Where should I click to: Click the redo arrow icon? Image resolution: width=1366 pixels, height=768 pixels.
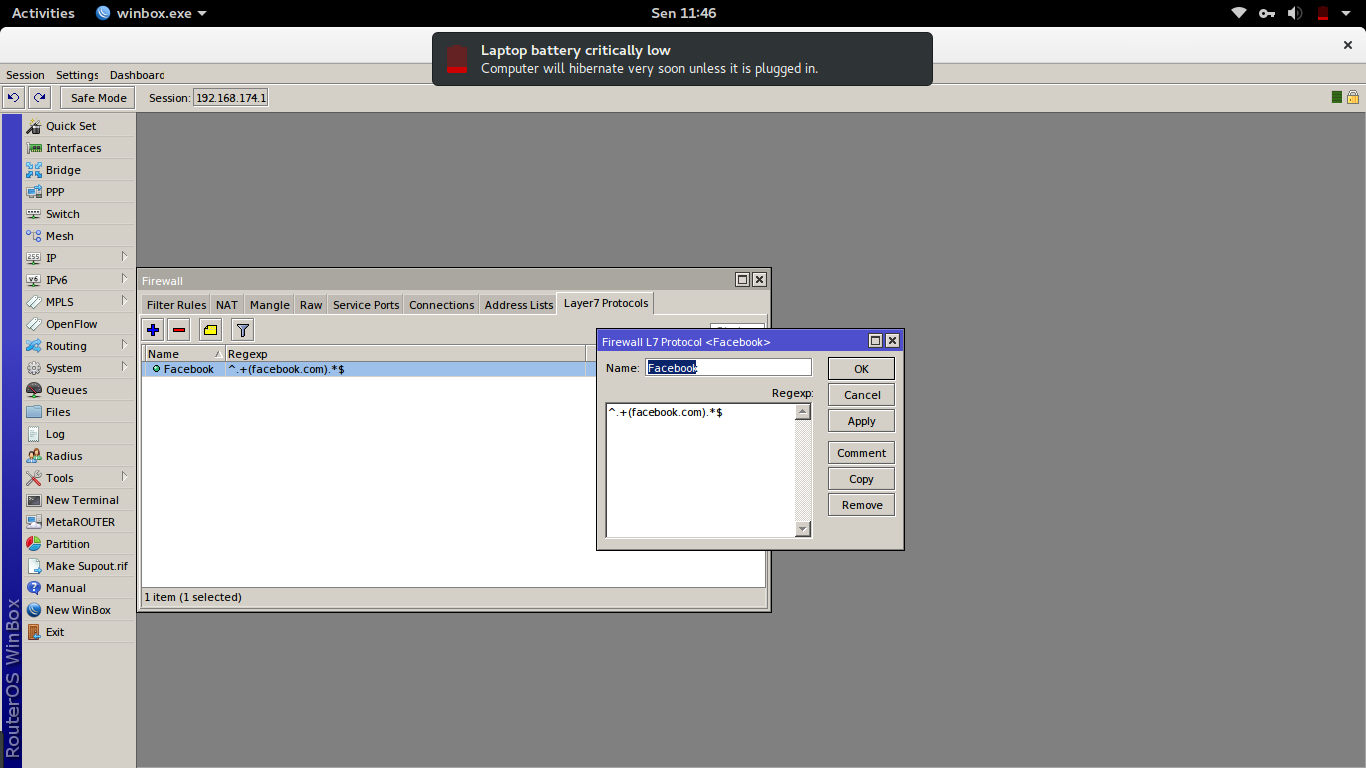[39, 97]
